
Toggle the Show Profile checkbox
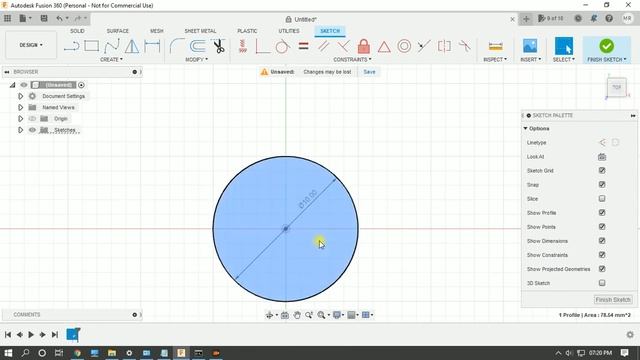coord(602,213)
